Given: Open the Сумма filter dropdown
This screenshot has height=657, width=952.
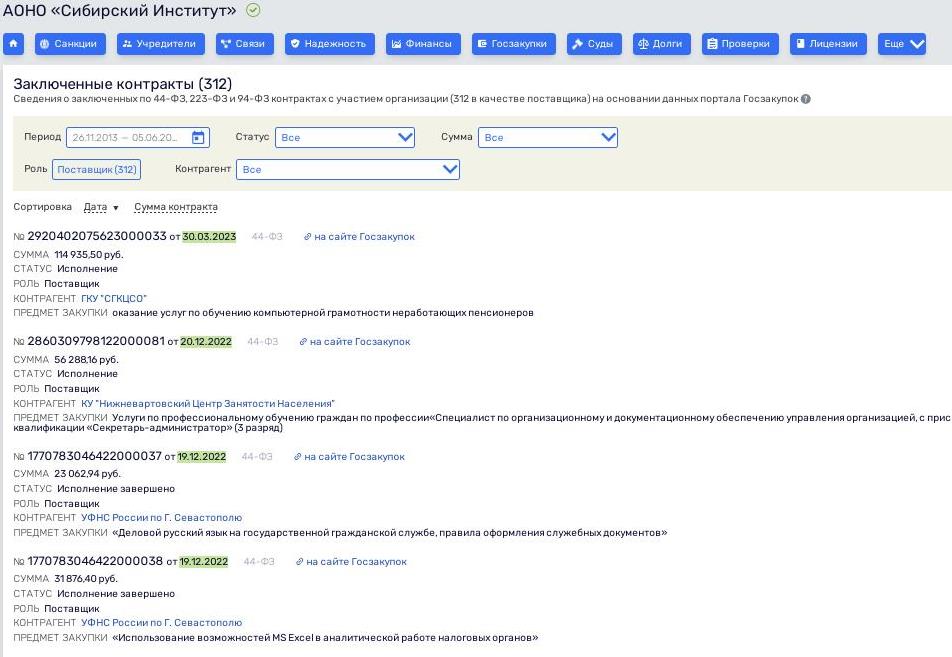Looking at the screenshot, I should [547, 138].
